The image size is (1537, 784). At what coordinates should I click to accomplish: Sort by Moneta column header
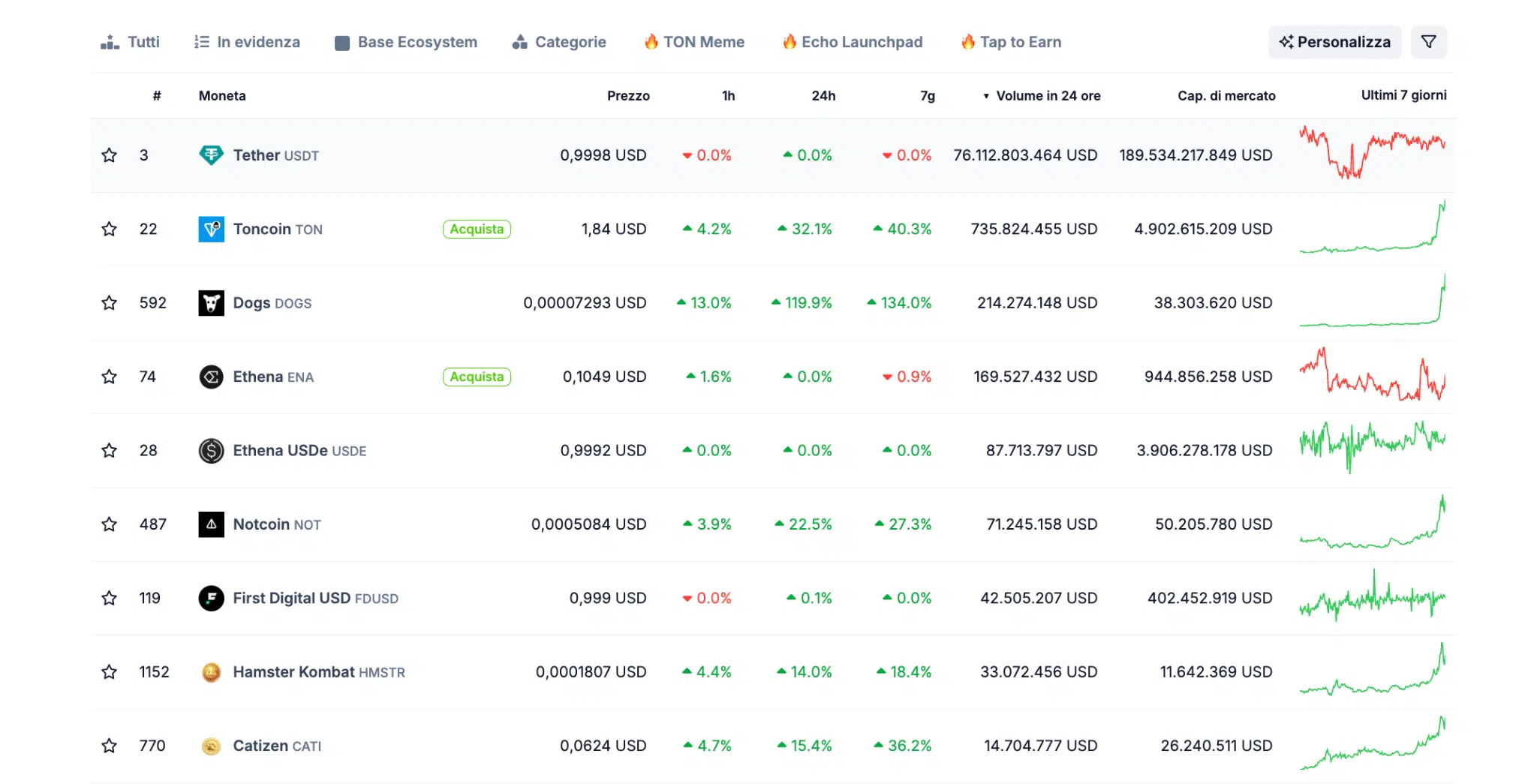tap(222, 96)
